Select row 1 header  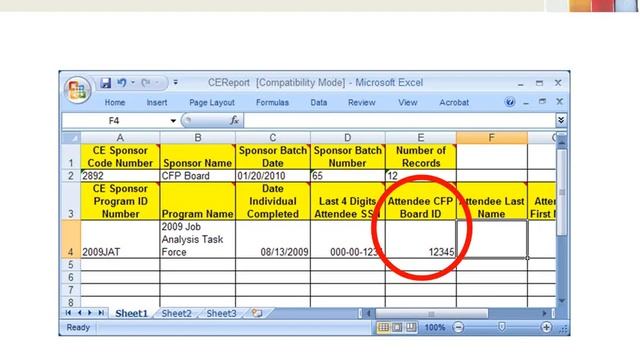click(71, 157)
